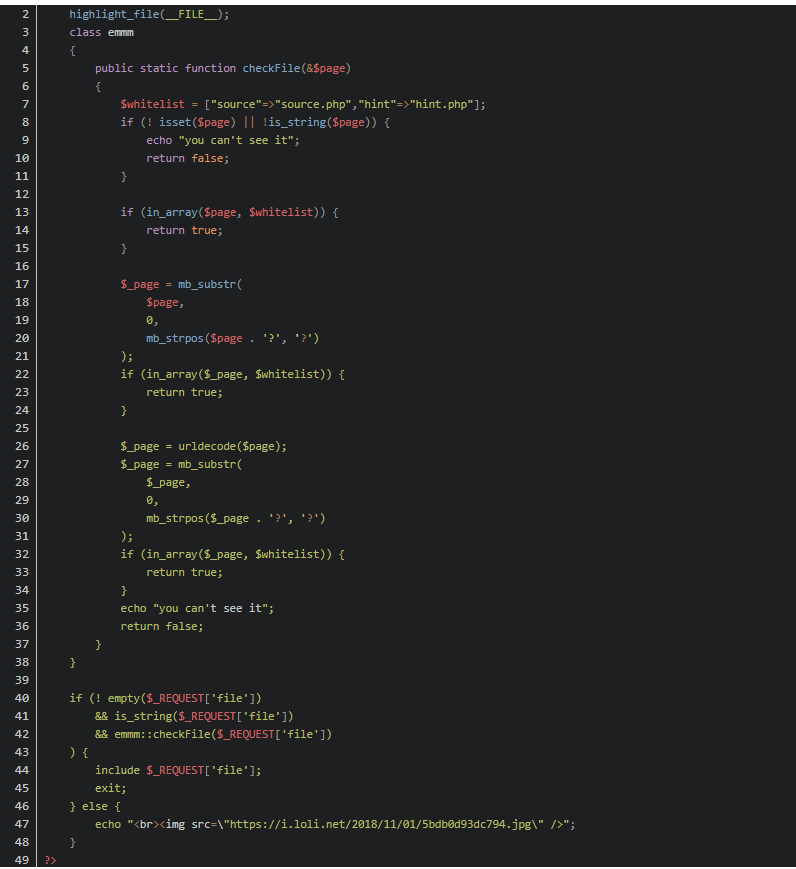The image size is (796, 869).
Task: Click in_array($_page, $whitelist) on line 32
Action: [x=236, y=554]
